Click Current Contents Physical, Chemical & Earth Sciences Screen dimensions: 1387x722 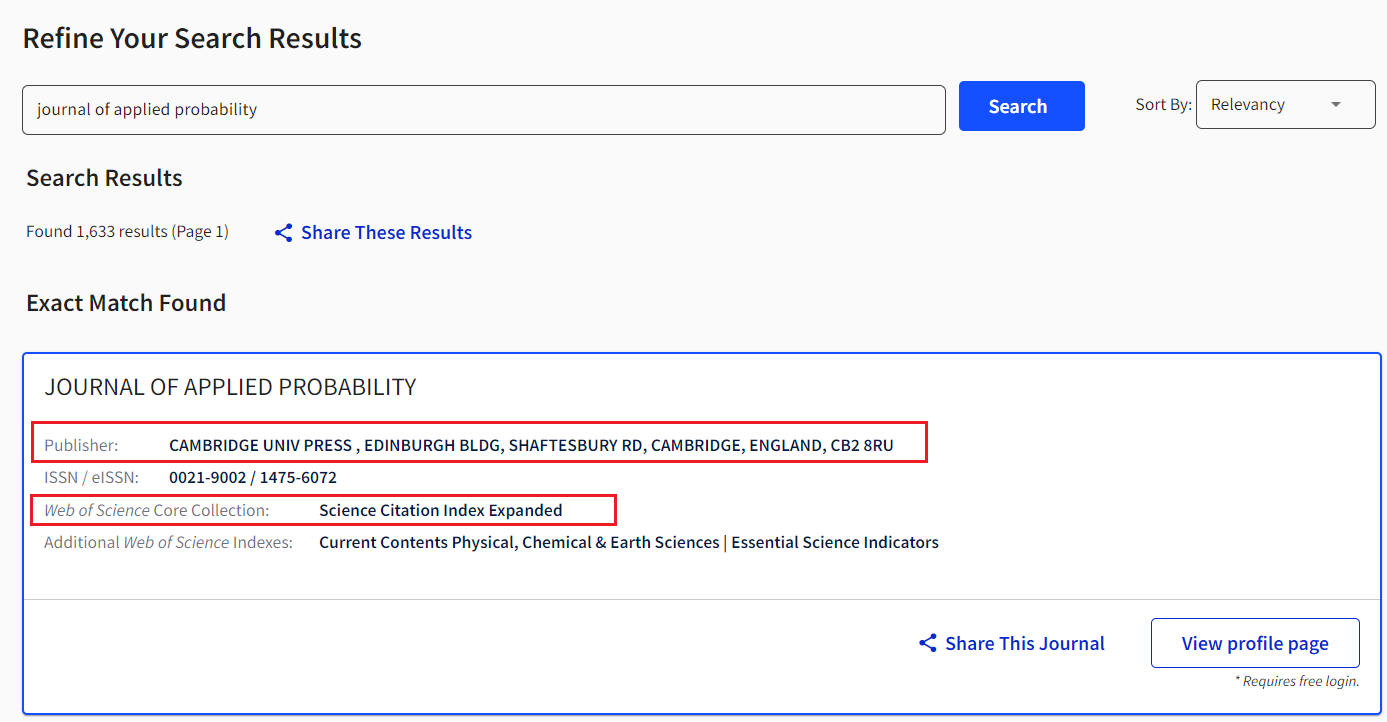[x=519, y=542]
